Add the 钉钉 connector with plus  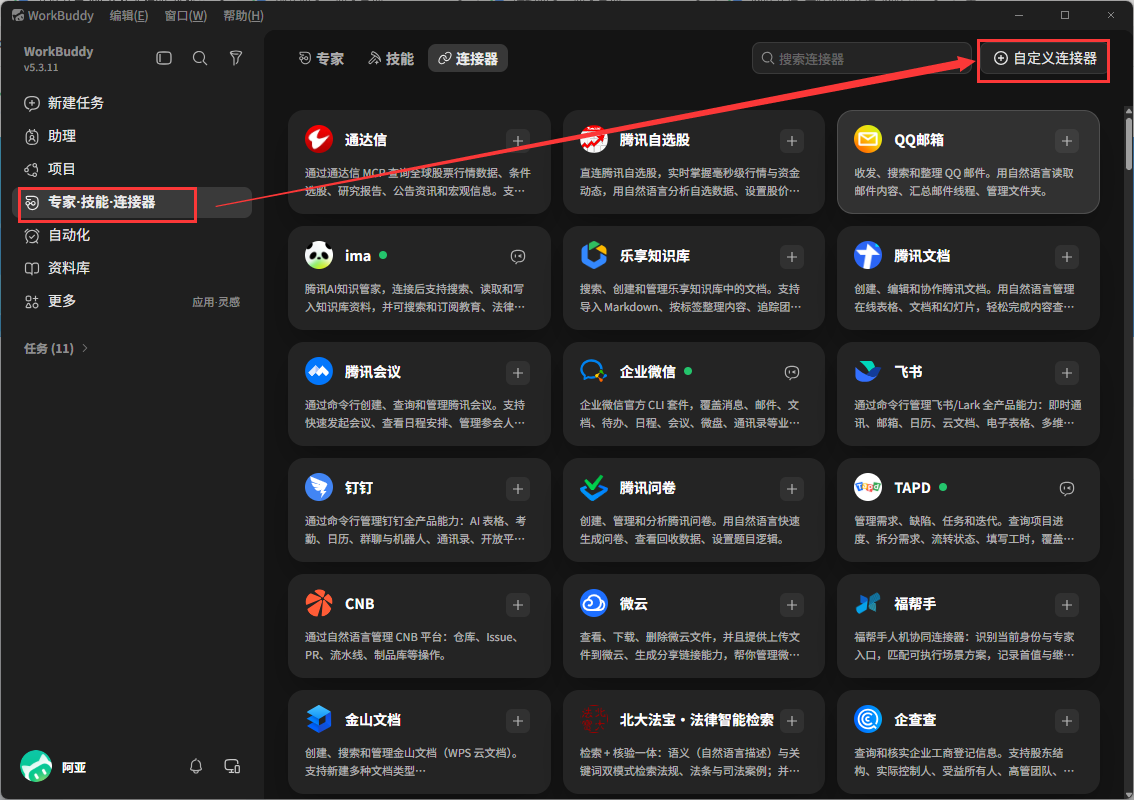(x=518, y=489)
